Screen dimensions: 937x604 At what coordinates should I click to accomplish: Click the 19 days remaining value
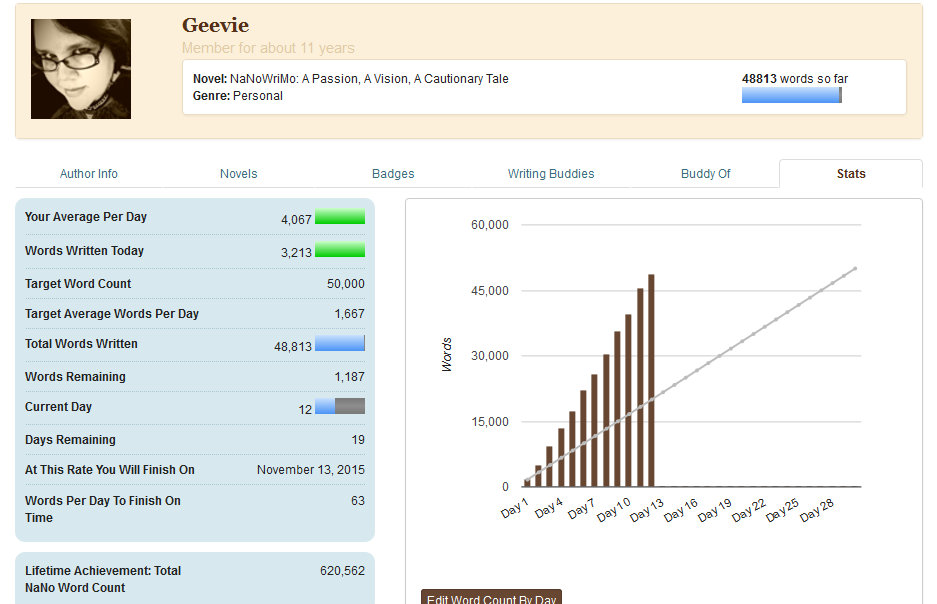358,440
